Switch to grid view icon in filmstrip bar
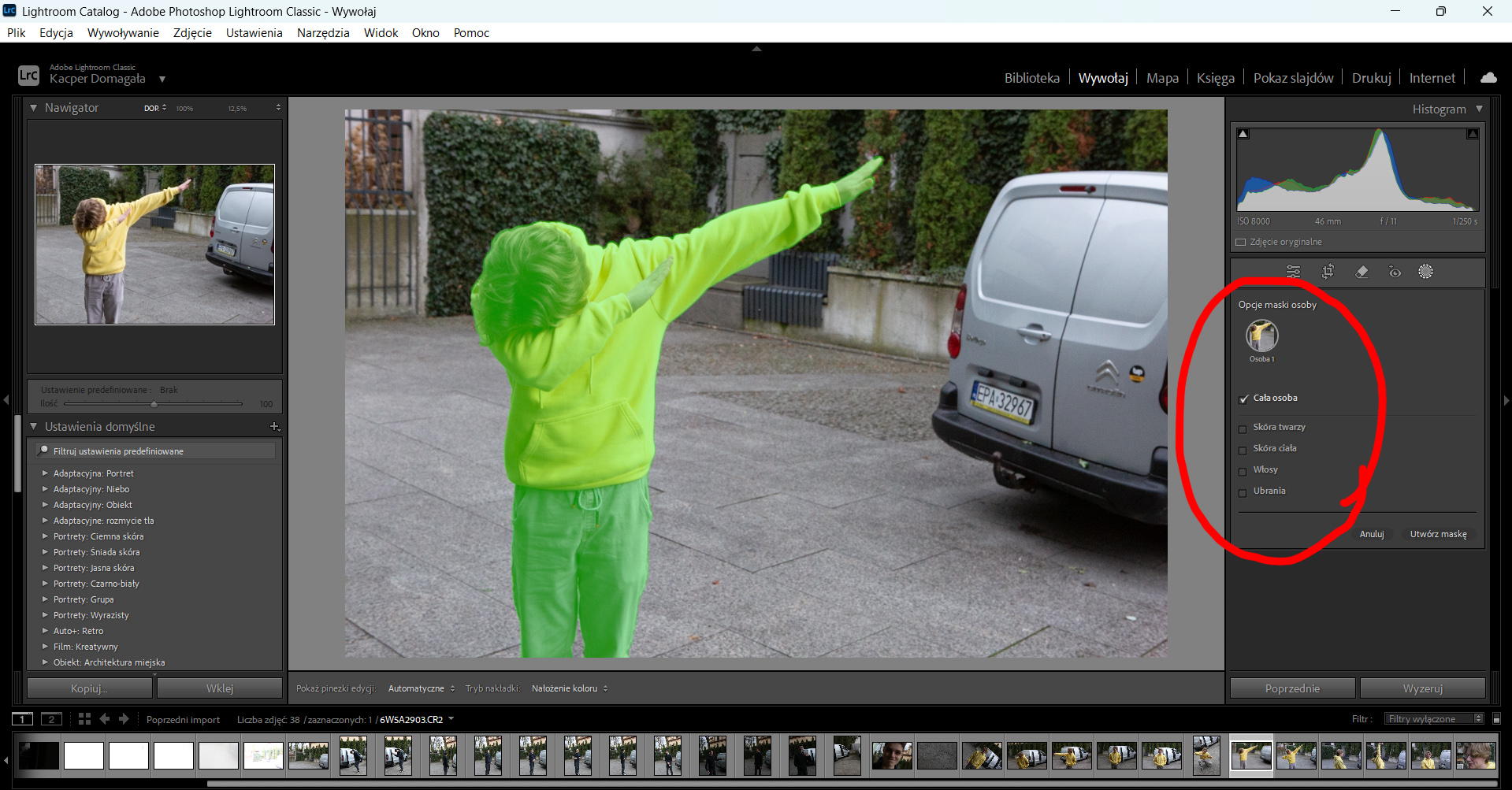The height and width of the screenshot is (790, 1512). [x=84, y=718]
